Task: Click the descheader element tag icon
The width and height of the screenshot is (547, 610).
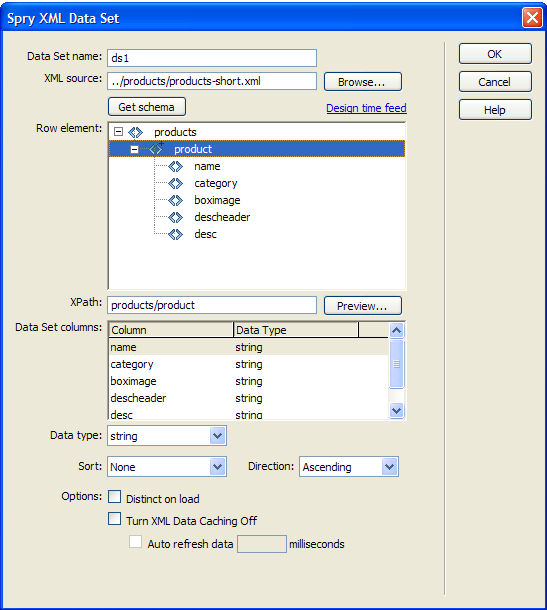Action: pyautogui.click(x=175, y=217)
